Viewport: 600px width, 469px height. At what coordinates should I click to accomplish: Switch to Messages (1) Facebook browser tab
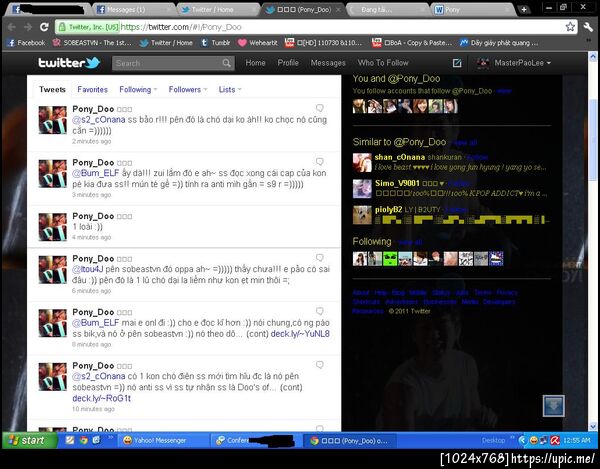coord(133,10)
